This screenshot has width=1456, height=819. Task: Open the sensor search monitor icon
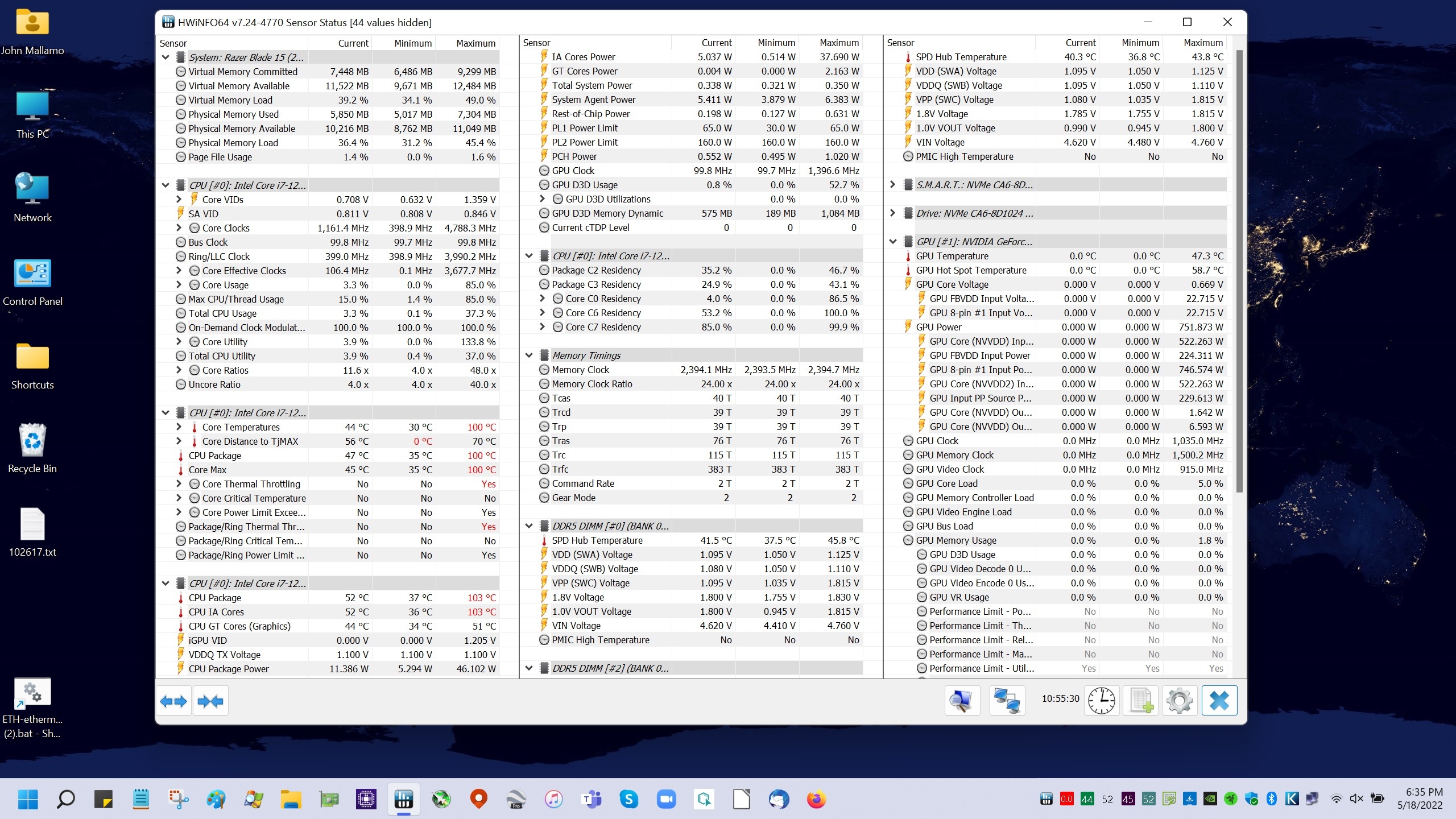tap(962, 701)
